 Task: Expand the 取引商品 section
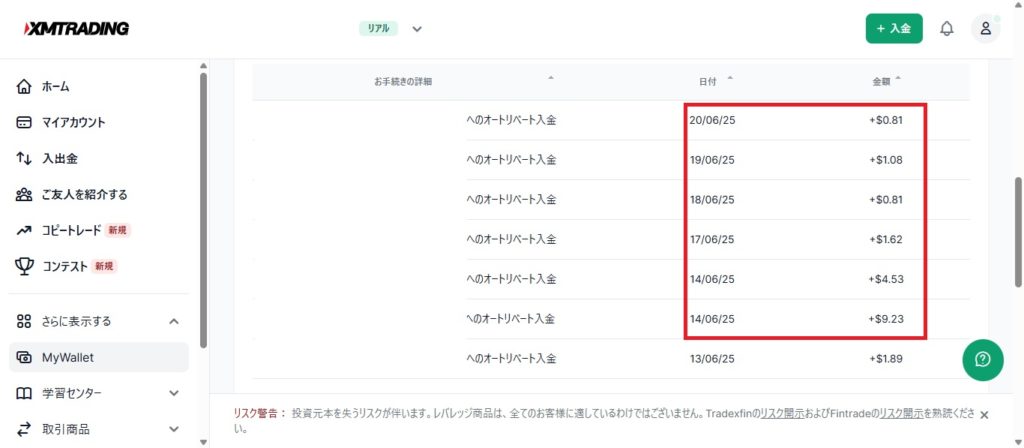[x=174, y=429]
